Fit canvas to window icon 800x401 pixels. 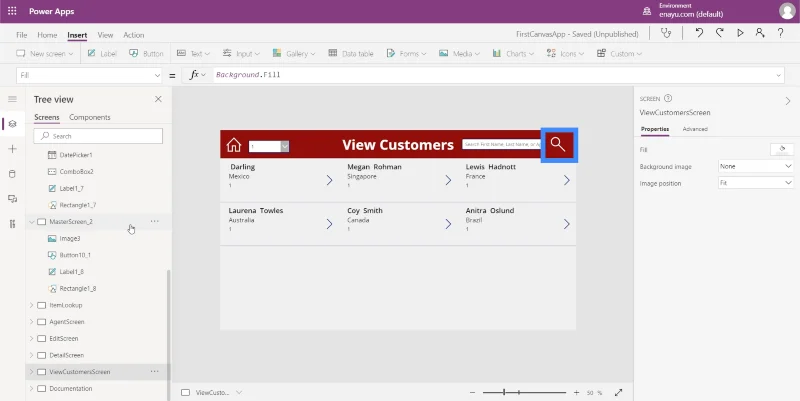click(618, 392)
